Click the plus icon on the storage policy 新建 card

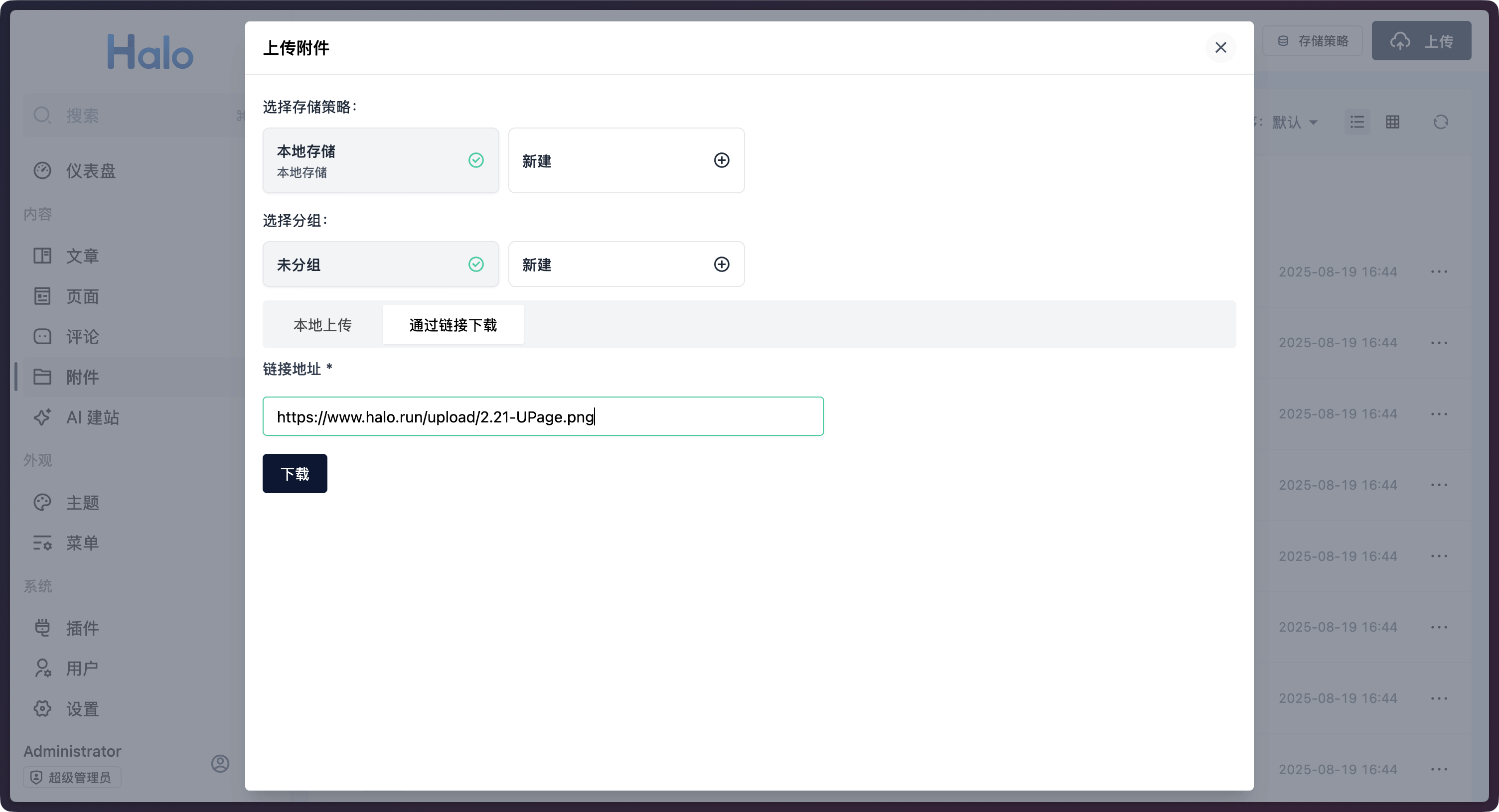(x=721, y=160)
